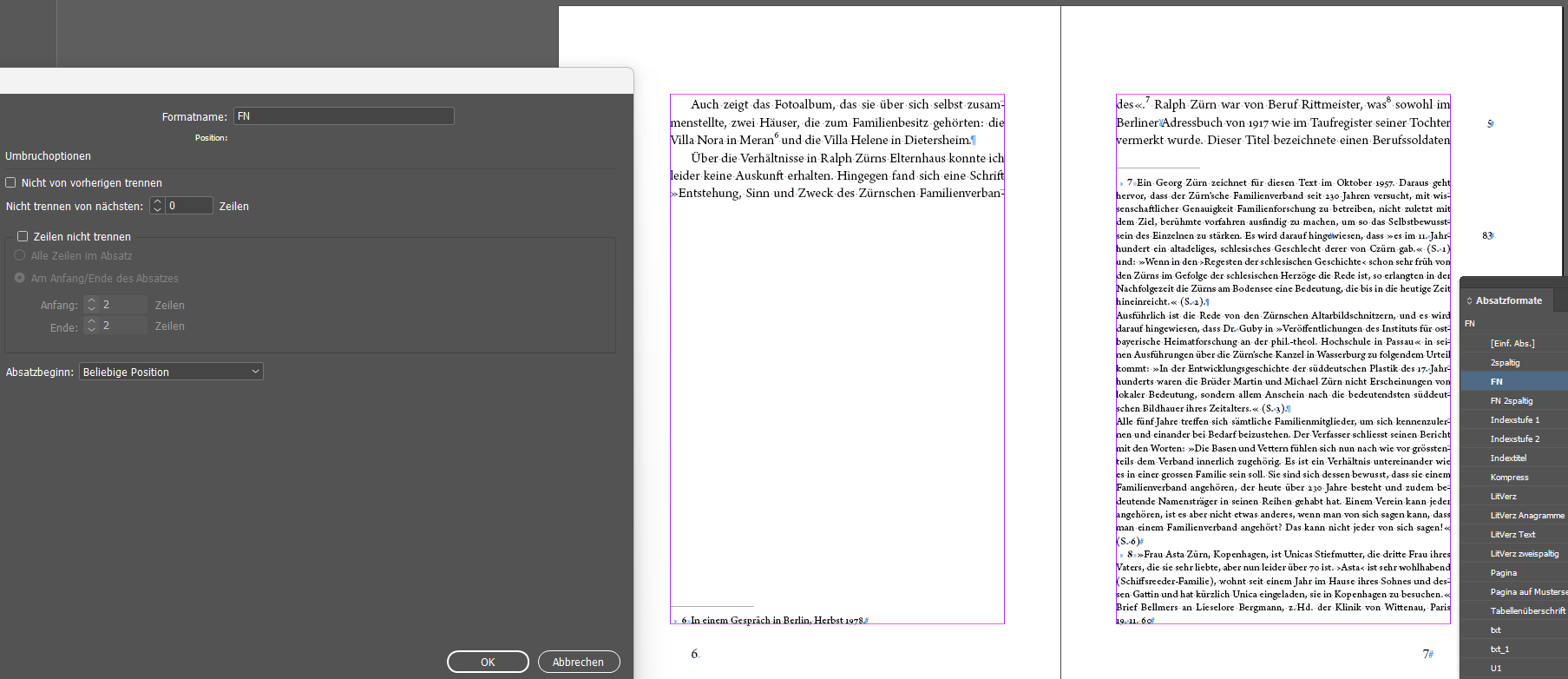Select the 'LitVerz Text' style

coord(1514,534)
